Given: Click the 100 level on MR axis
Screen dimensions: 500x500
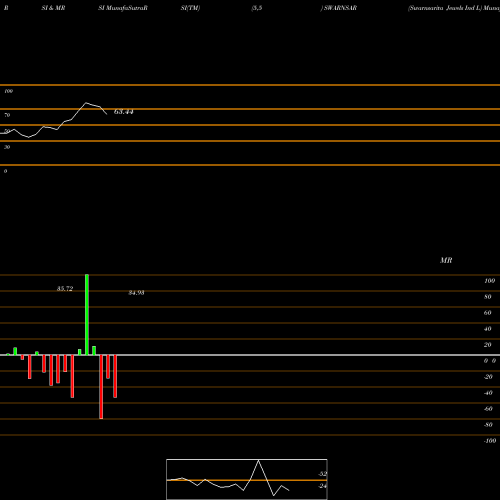Looking at the screenshot, I should tap(489, 281).
